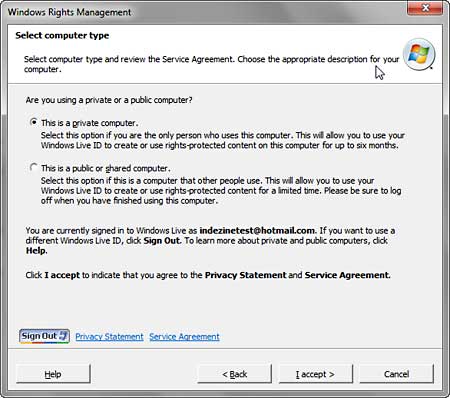Image resolution: width=450 pixels, height=398 pixels.
Task: Open the Privacy Statement link
Action: (109, 337)
